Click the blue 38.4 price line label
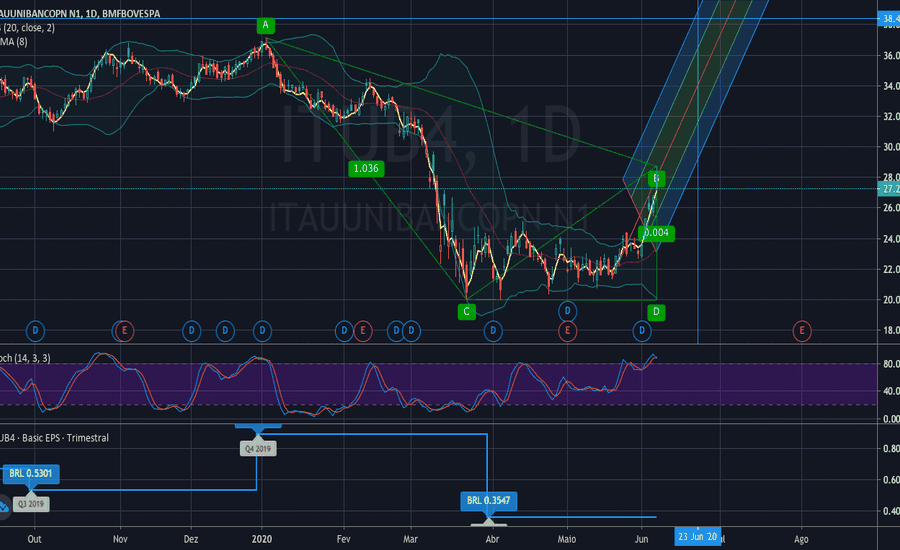The height and width of the screenshot is (550, 900). pos(889,19)
